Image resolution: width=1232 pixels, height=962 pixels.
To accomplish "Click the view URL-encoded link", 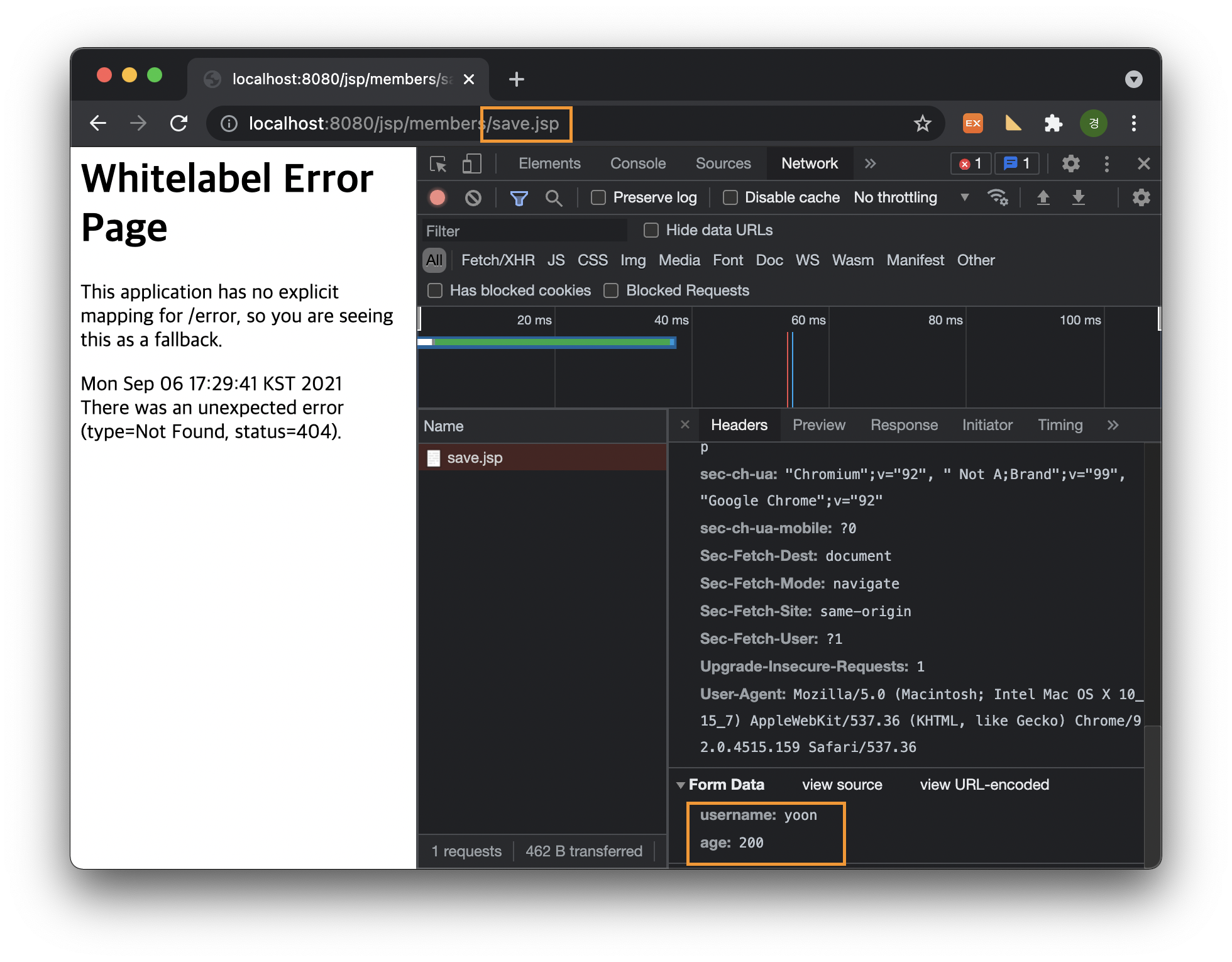I will 984,785.
